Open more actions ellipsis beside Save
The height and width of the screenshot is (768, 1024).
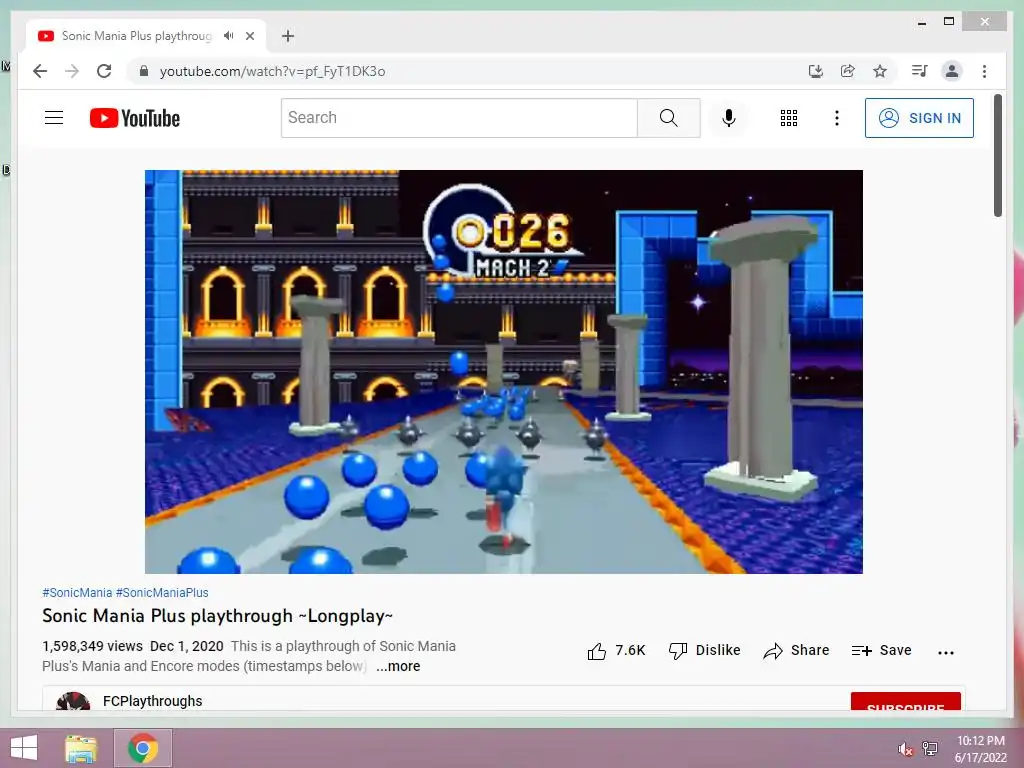946,652
